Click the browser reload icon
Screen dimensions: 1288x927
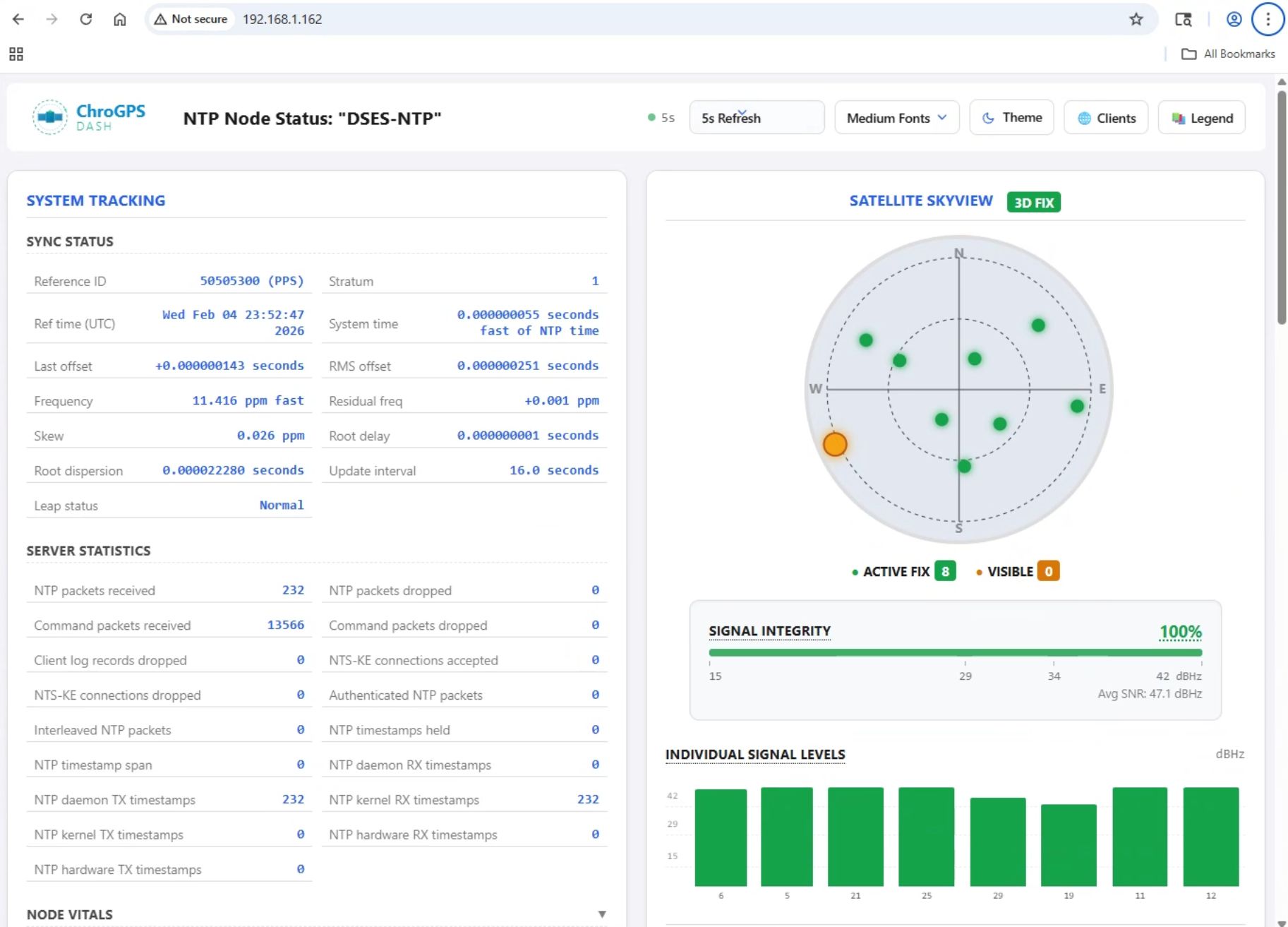click(86, 19)
